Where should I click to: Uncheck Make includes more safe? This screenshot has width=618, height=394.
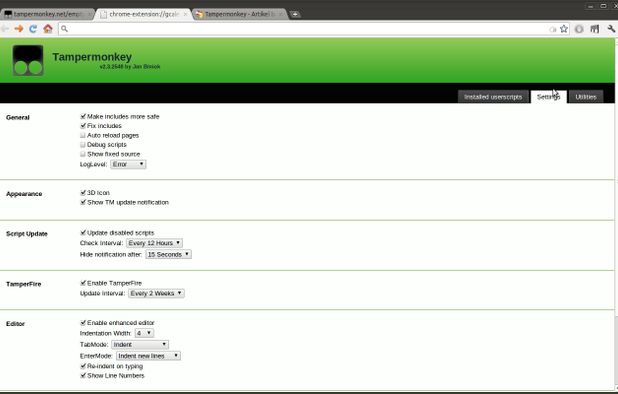[83, 116]
